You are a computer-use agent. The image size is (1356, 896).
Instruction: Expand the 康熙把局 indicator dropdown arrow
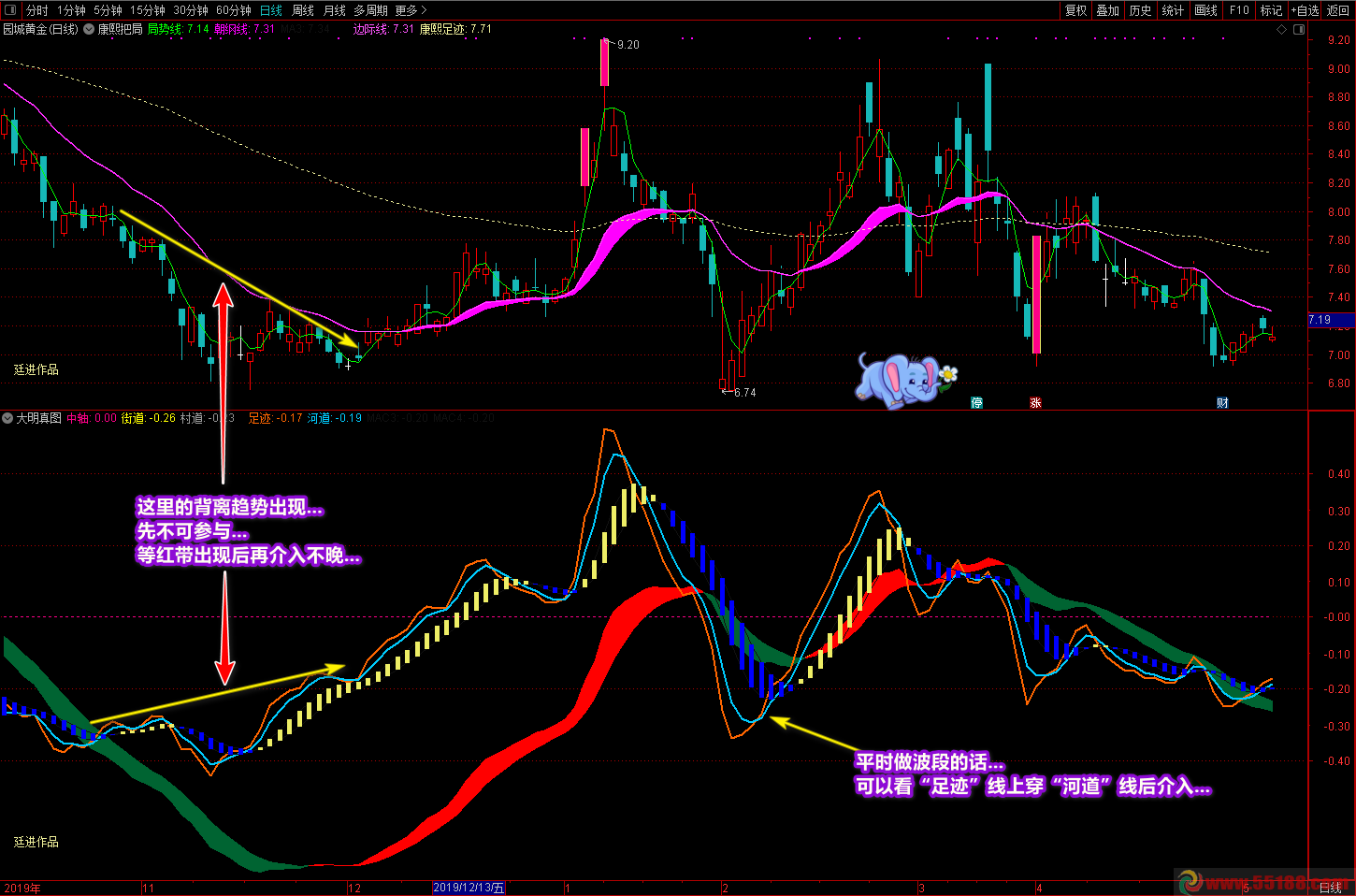tap(89, 29)
